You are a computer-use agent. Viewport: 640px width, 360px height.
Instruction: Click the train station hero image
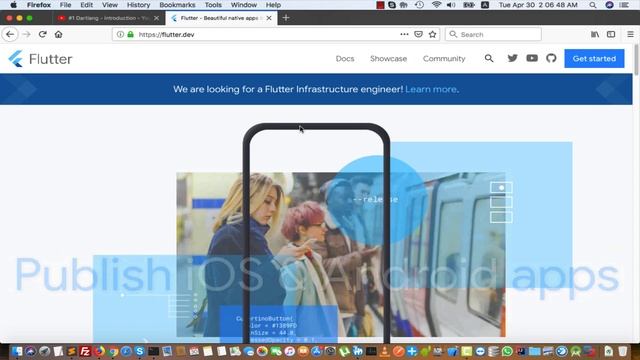(x=340, y=254)
